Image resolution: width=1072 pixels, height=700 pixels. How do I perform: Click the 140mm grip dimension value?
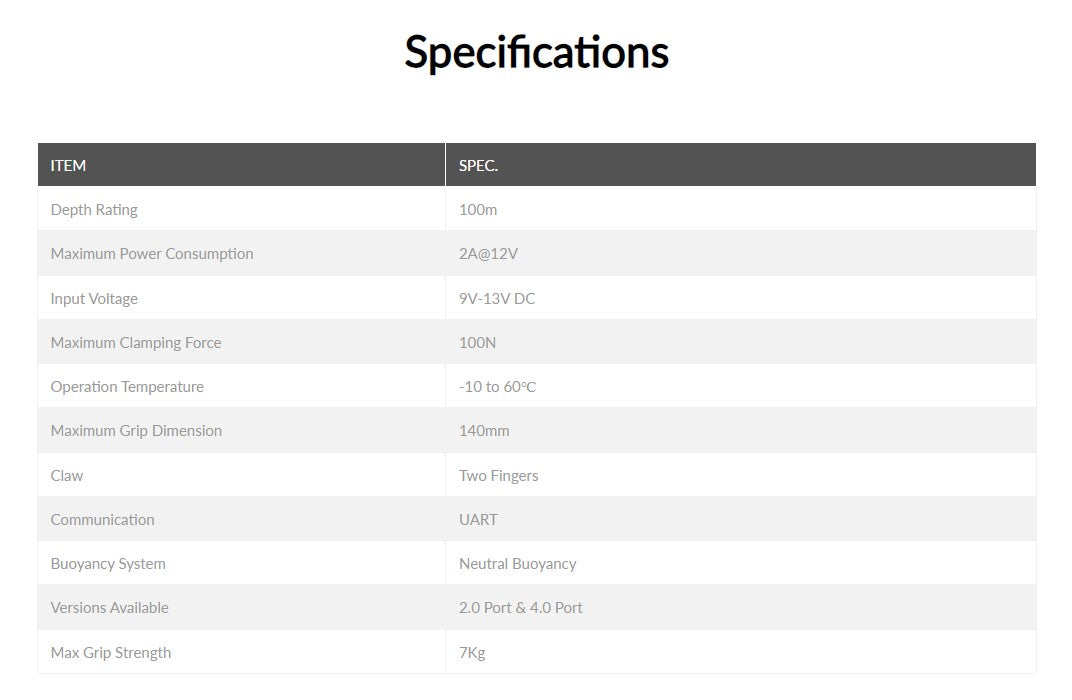point(484,431)
